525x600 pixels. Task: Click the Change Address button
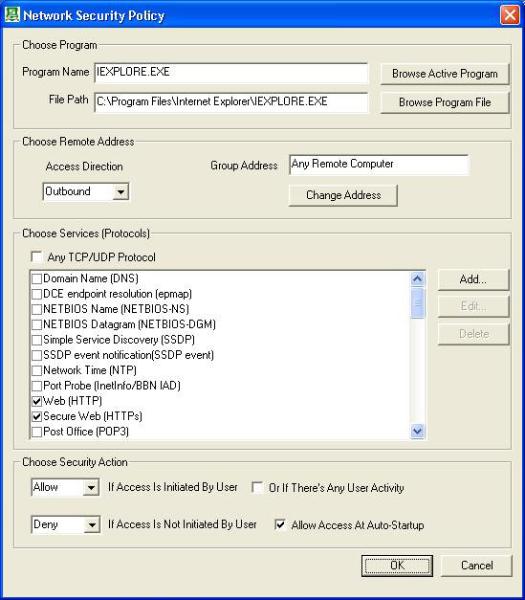tap(343, 195)
